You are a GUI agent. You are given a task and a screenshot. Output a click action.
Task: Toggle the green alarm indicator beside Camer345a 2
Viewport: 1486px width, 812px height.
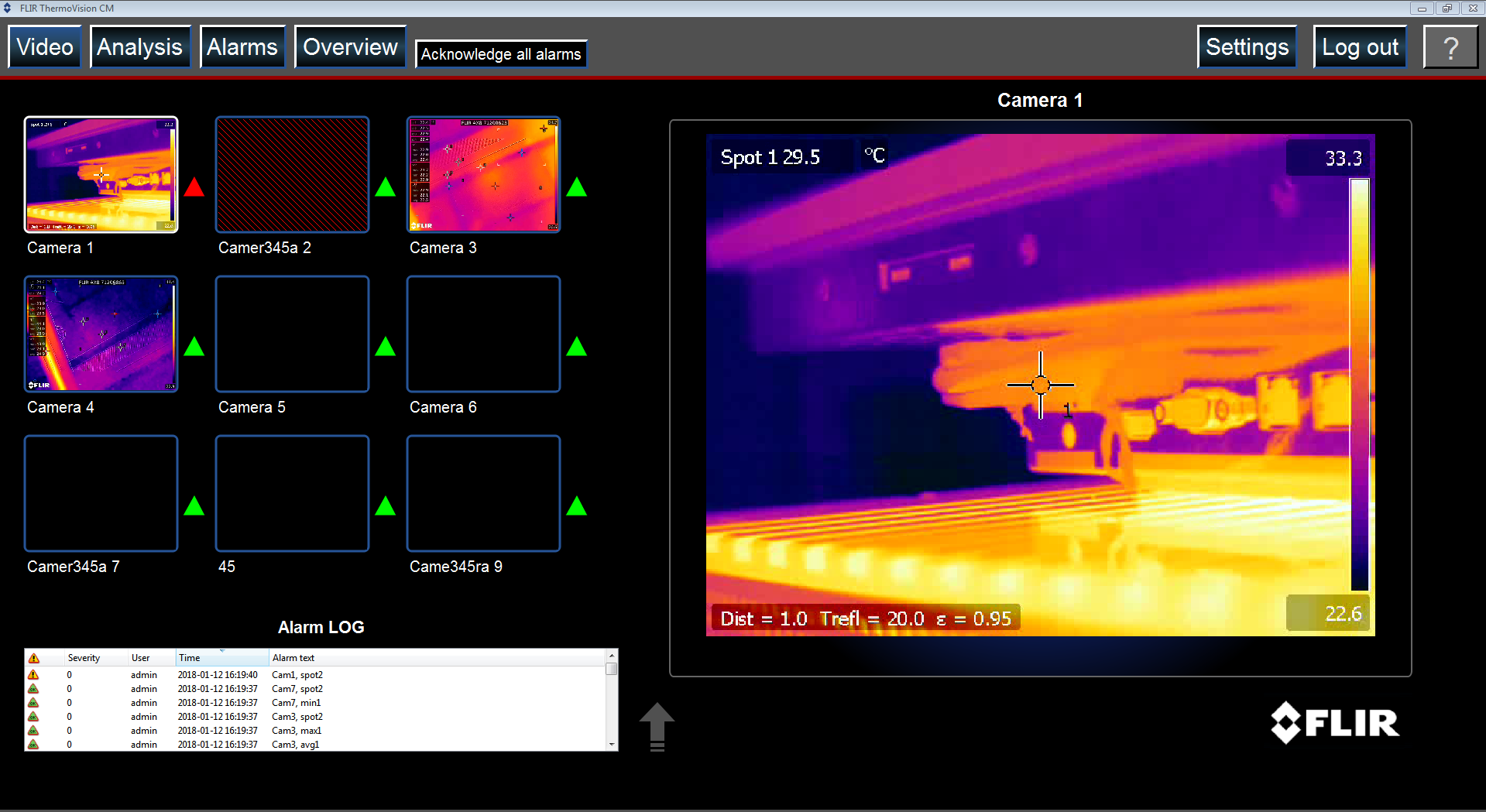(x=385, y=186)
